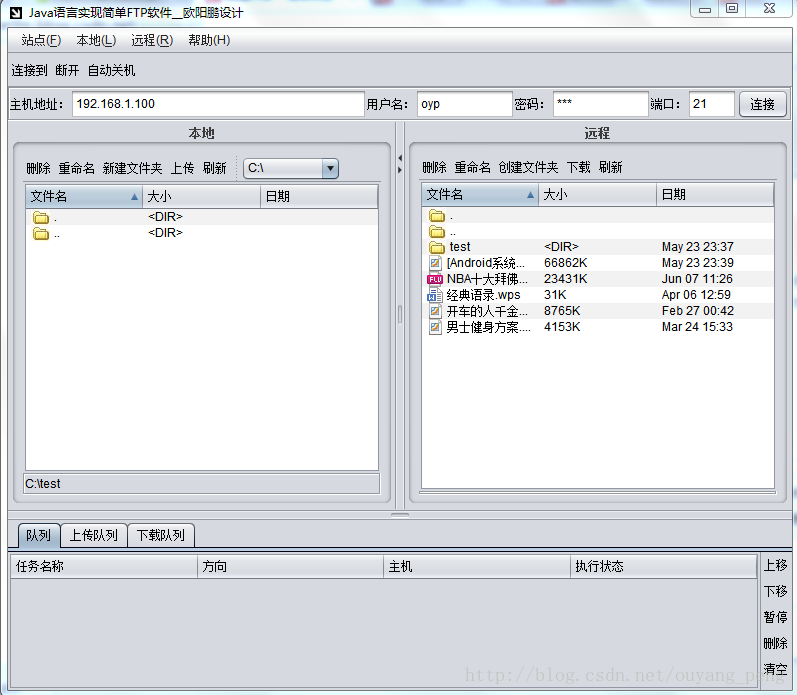Image resolution: width=797 pixels, height=695 pixels.
Task: Click the 端口 input field
Action: point(712,104)
